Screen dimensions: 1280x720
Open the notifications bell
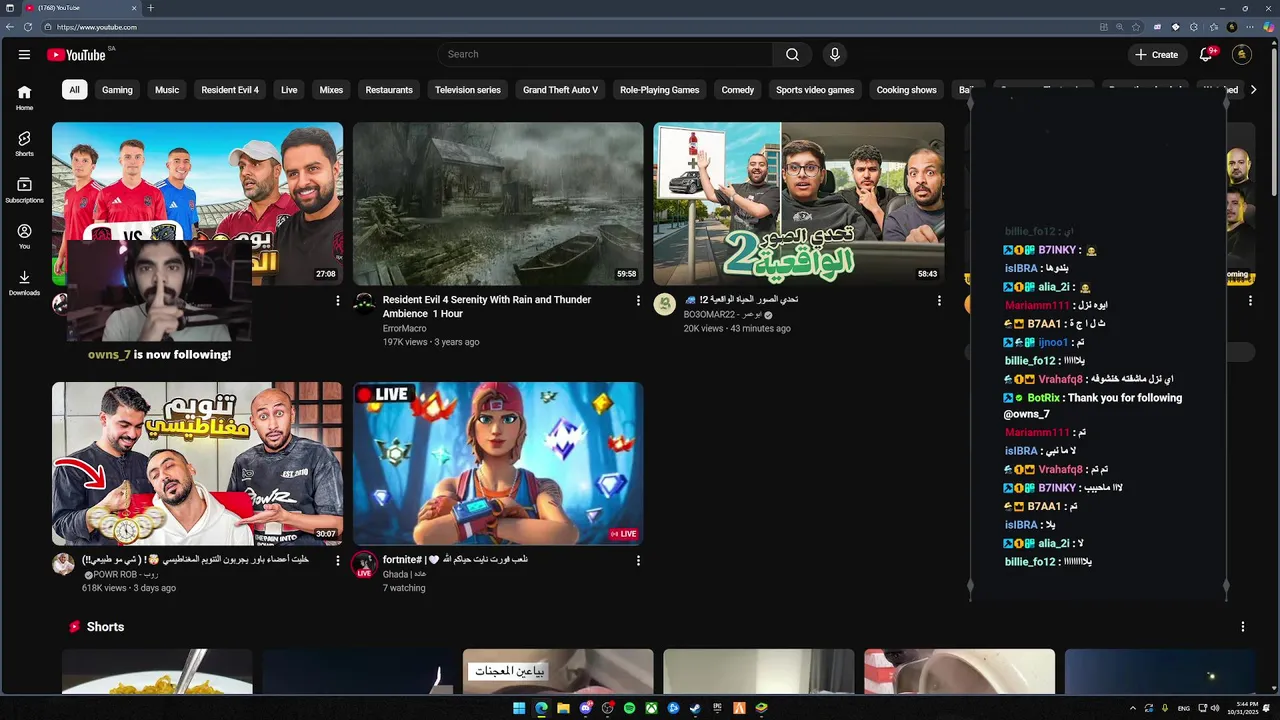tap(1206, 54)
